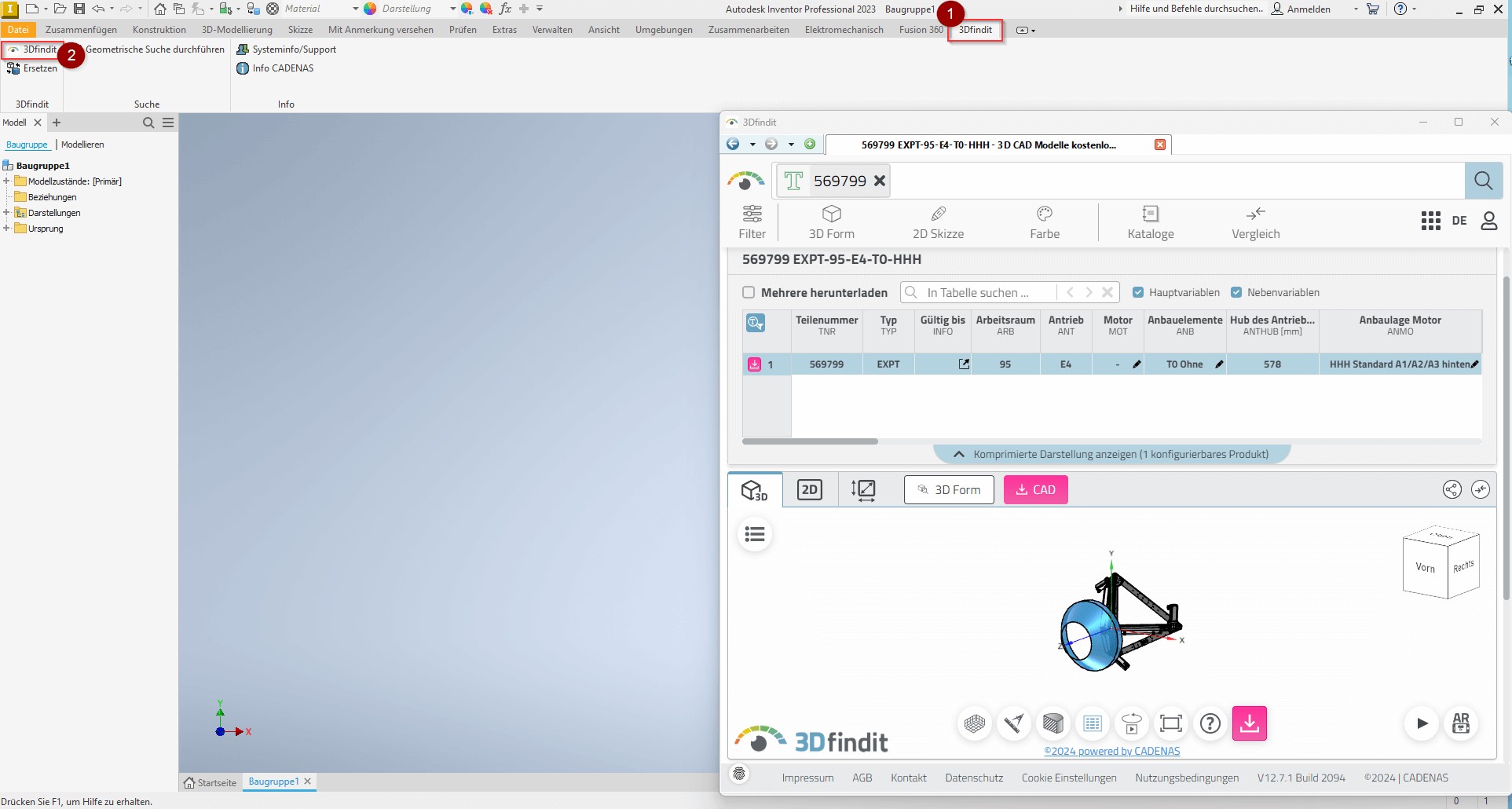Open the 3D Form search in 3Dfindit
This screenshot has width=1512, height=809.
(831, 221)
